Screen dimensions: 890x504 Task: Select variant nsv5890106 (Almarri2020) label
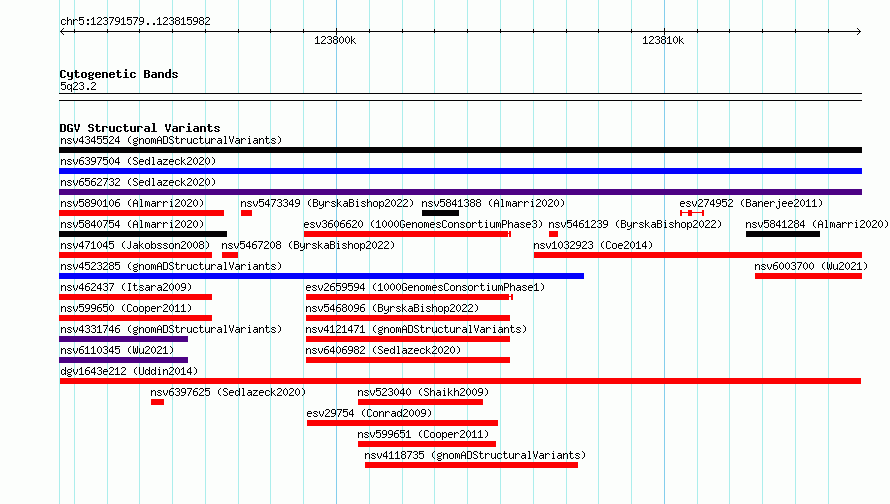tap(132, 203)
